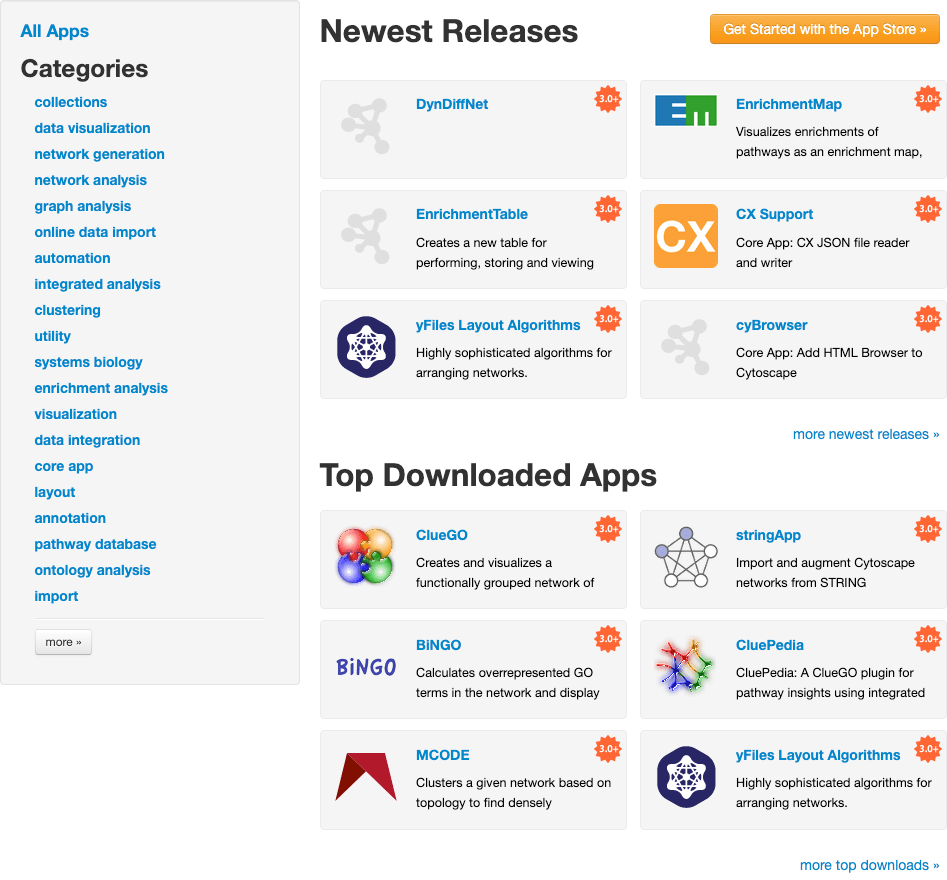Open the cyBrowser app title link
The image size is (947, 880).
pyautogui.click(x=771, y=325)
